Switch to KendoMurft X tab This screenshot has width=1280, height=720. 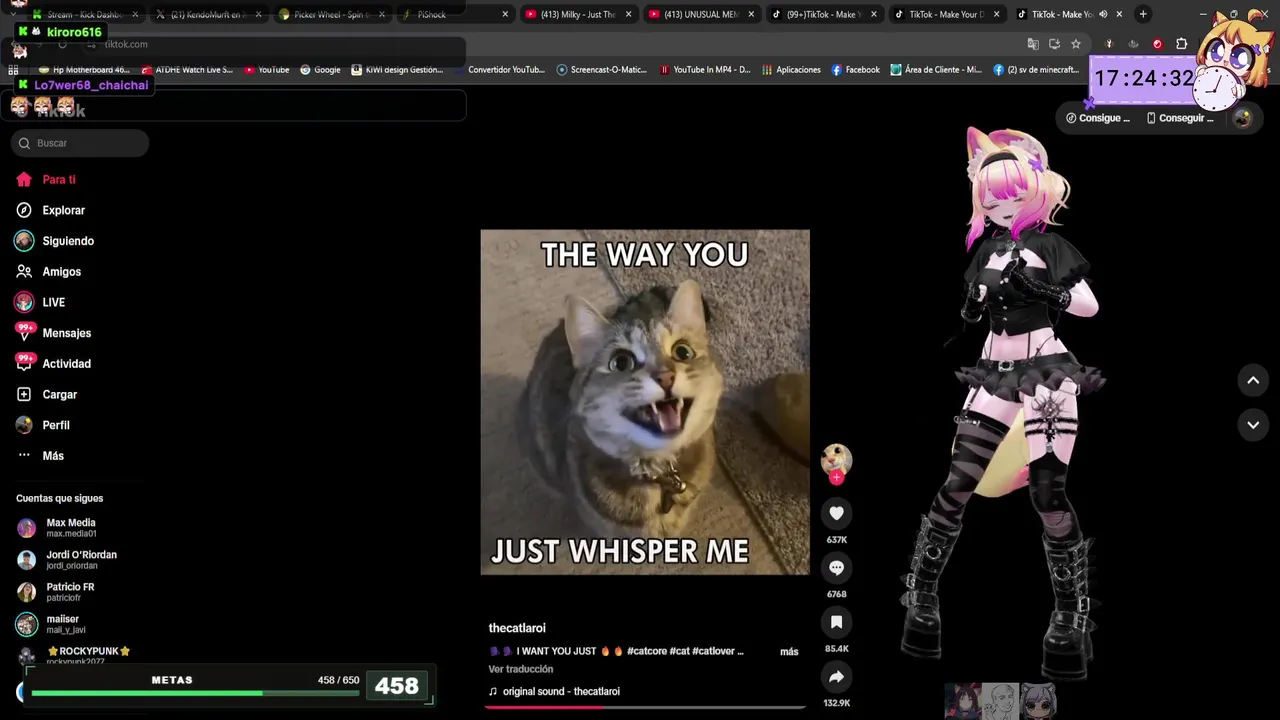click(x=208, y=14)
